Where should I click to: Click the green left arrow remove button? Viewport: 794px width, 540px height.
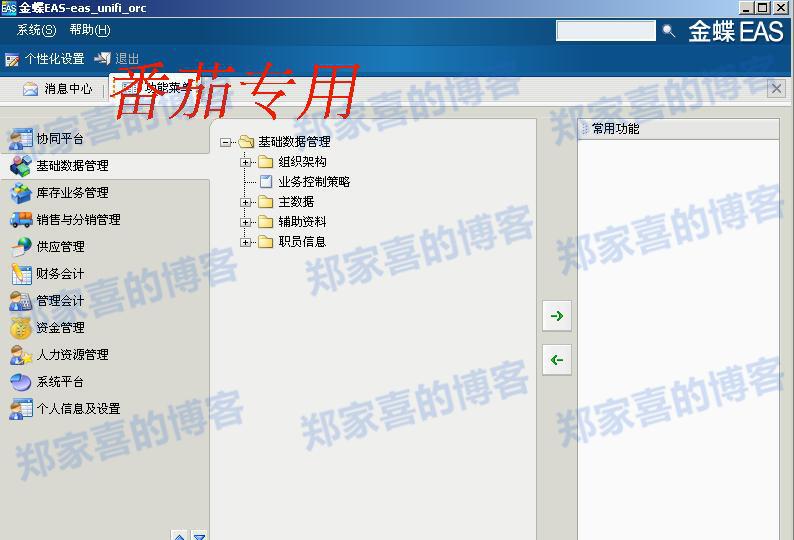pos(557,360)
